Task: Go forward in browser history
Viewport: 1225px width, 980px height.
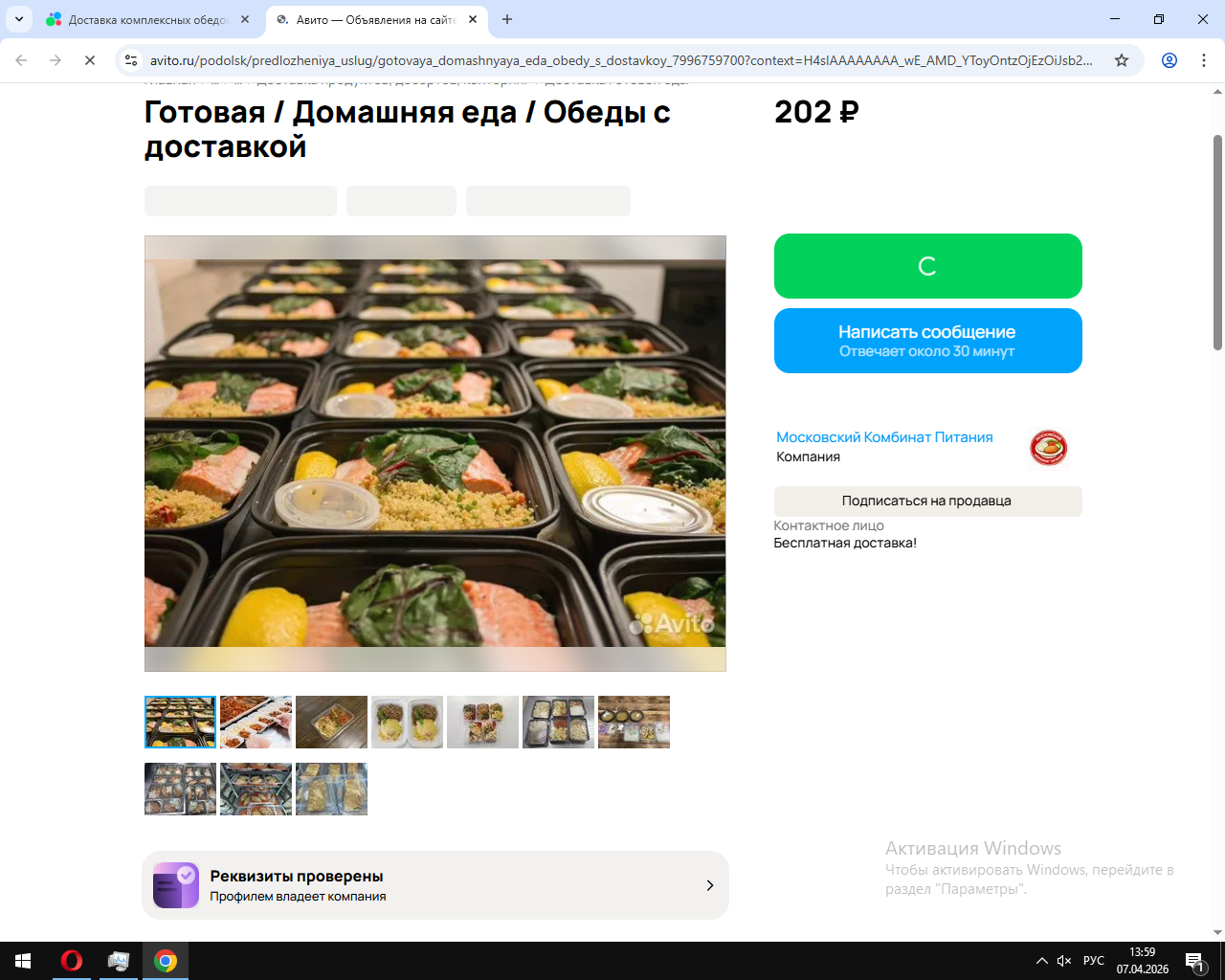Action: [56, 60]
